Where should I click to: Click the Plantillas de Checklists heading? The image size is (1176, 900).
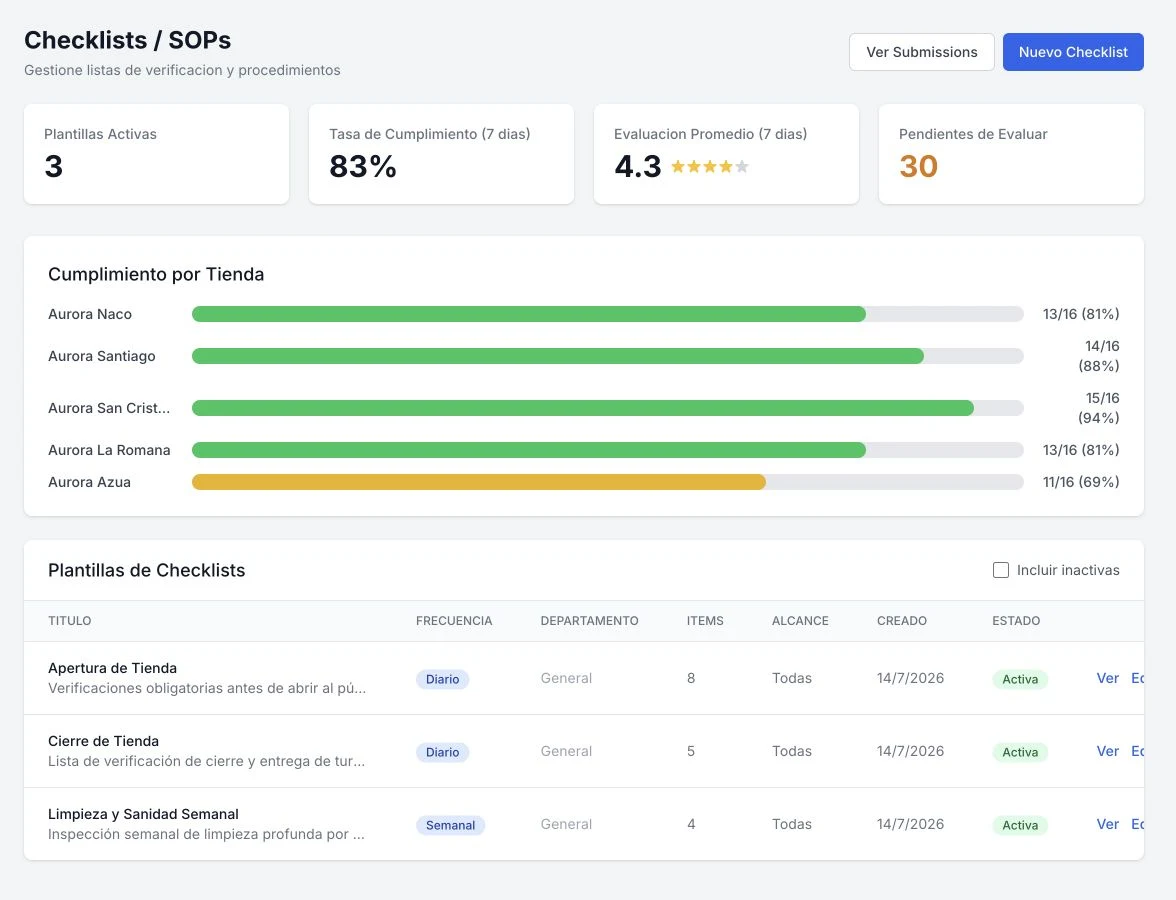click(x=147, y=570)
